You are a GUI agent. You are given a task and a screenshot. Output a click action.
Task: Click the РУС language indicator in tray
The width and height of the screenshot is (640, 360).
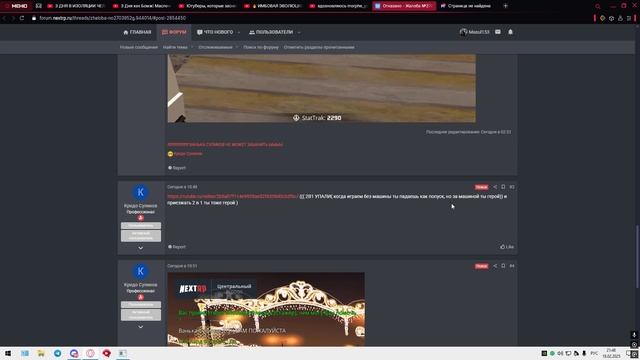click(x=594, y=353)
